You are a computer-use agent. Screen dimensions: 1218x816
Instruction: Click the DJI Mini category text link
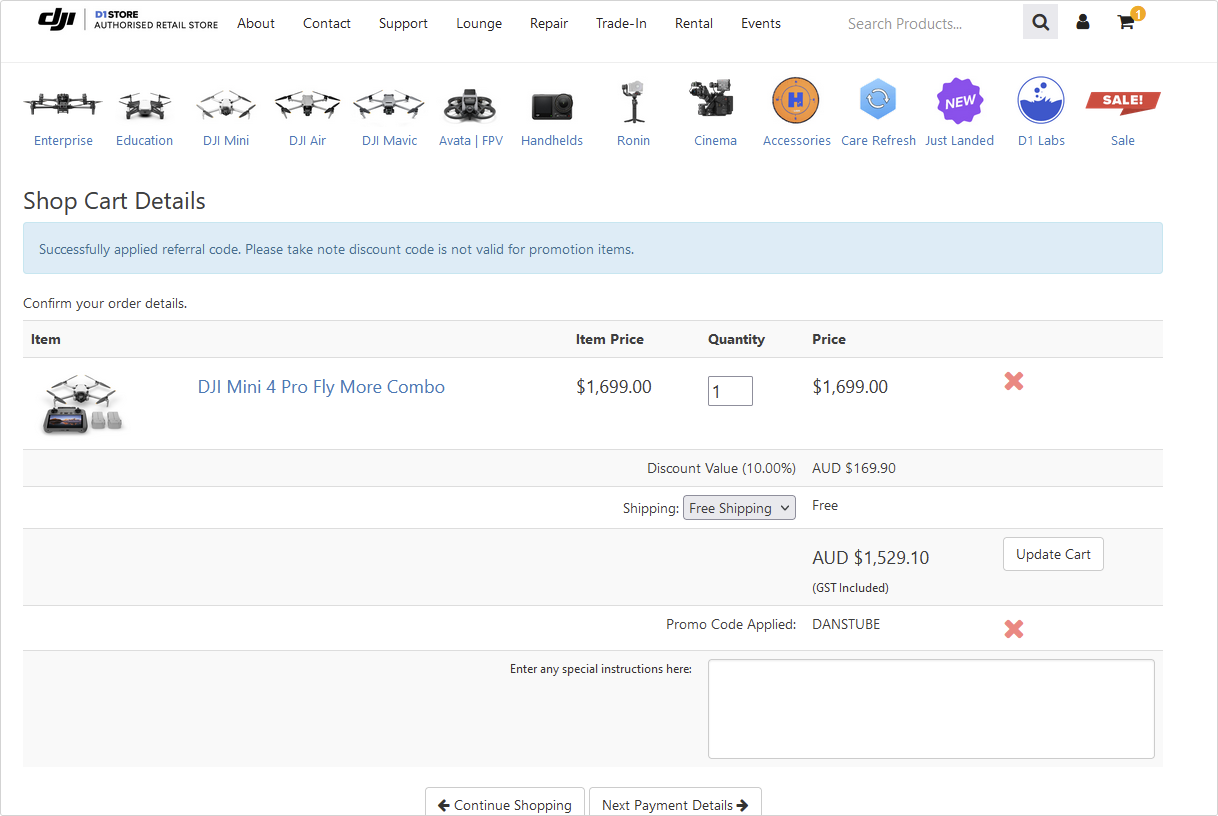pos(226,141)
